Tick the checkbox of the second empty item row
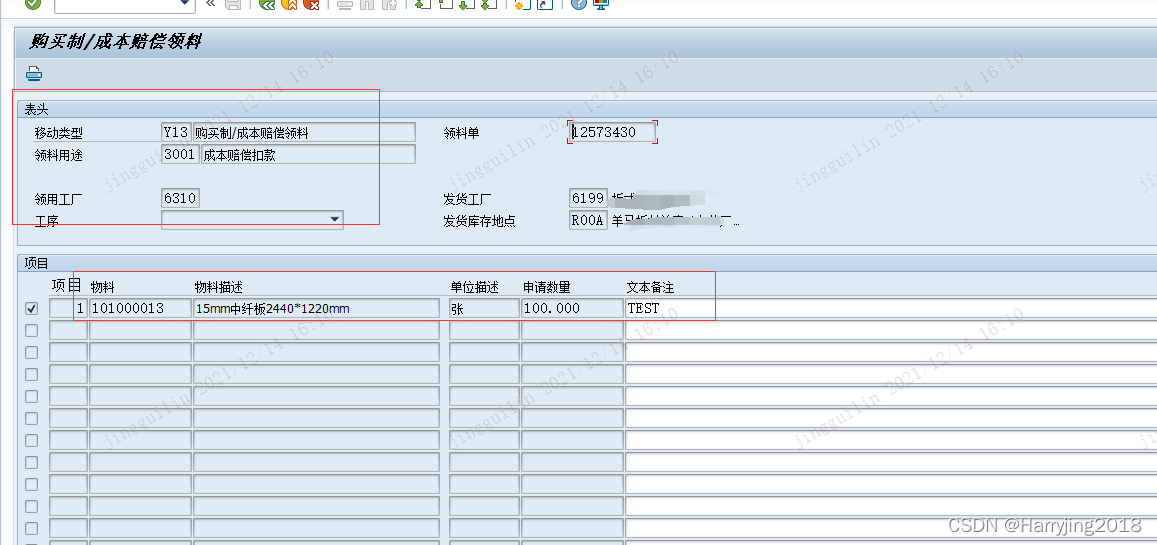 point(32,352)
